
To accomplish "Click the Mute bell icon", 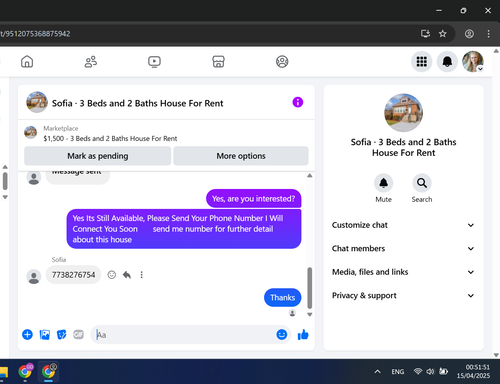I will [383, 183].
